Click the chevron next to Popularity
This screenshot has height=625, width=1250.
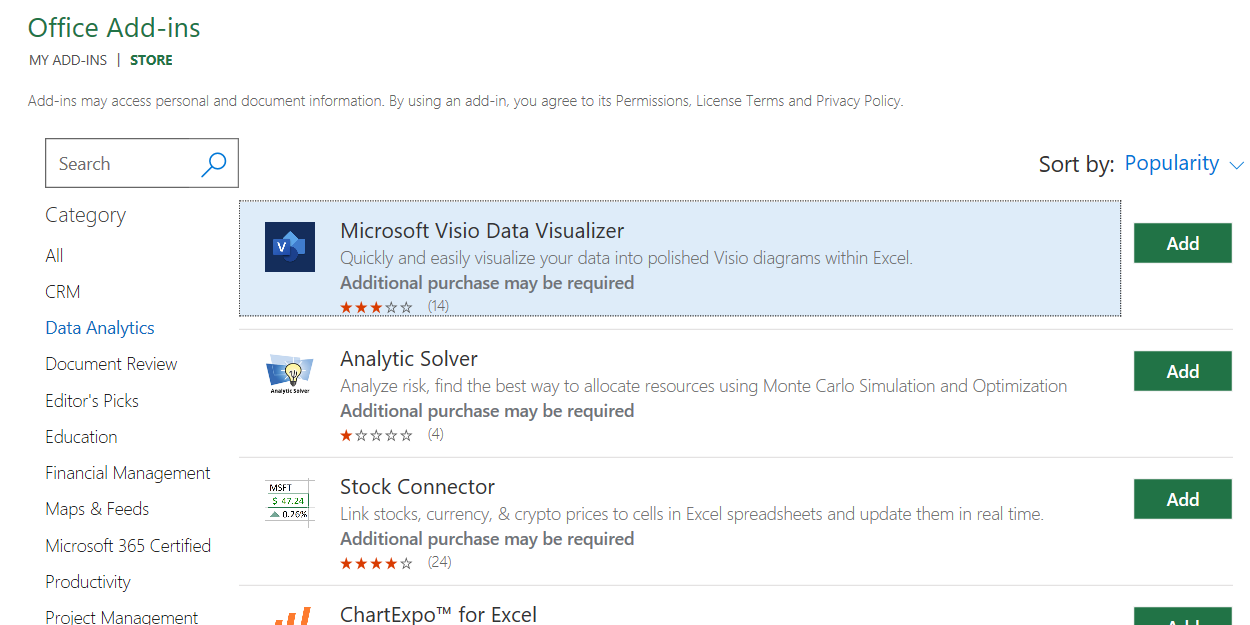click(x=1236, y=165)
